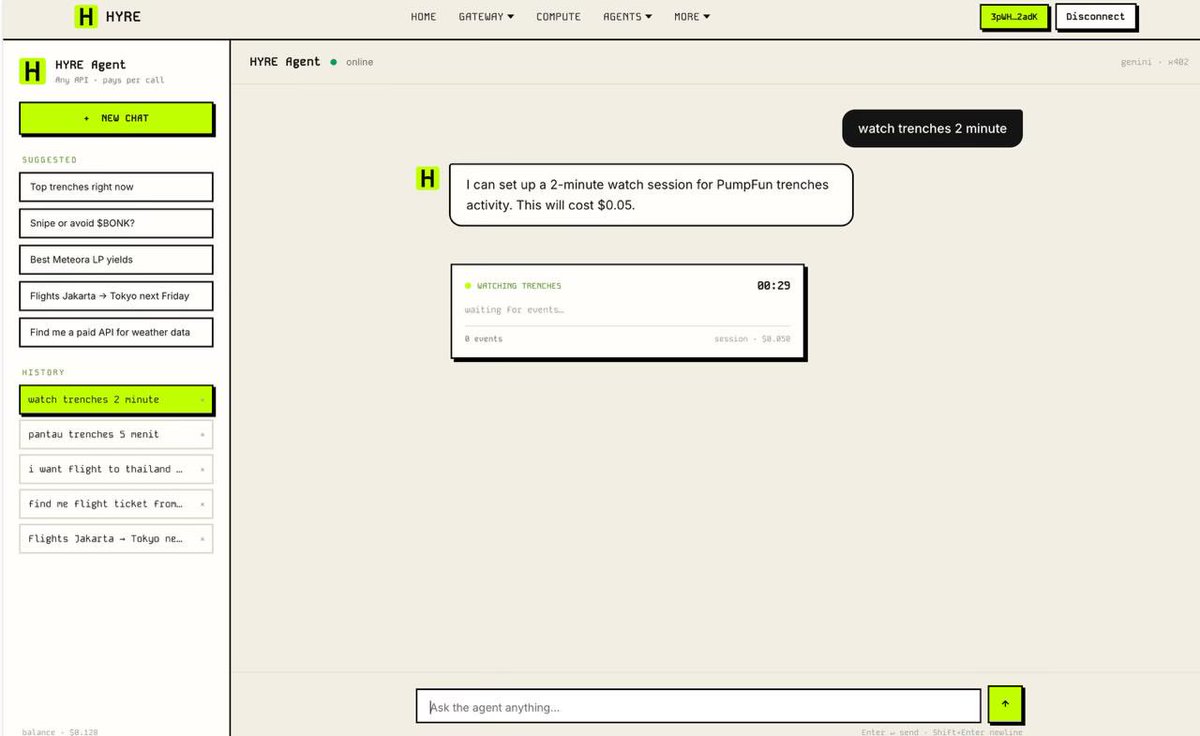Open history chat 'i want flight to thailand'

pyautogui.click(x=116, y=470)
